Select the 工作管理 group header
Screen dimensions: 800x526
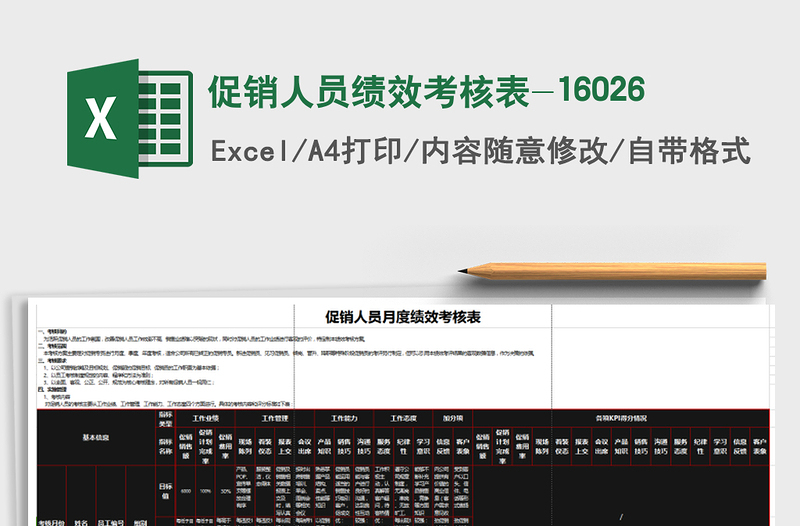[x=275, y=418]
